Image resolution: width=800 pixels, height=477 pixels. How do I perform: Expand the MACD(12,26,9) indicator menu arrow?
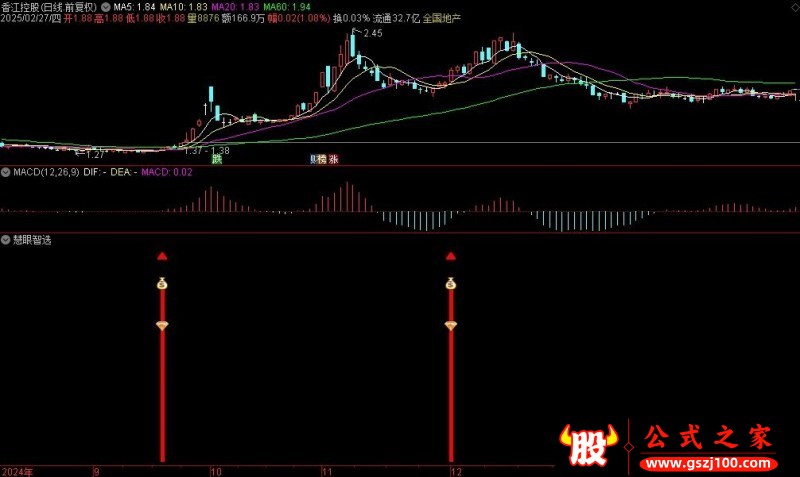[6, 172]
